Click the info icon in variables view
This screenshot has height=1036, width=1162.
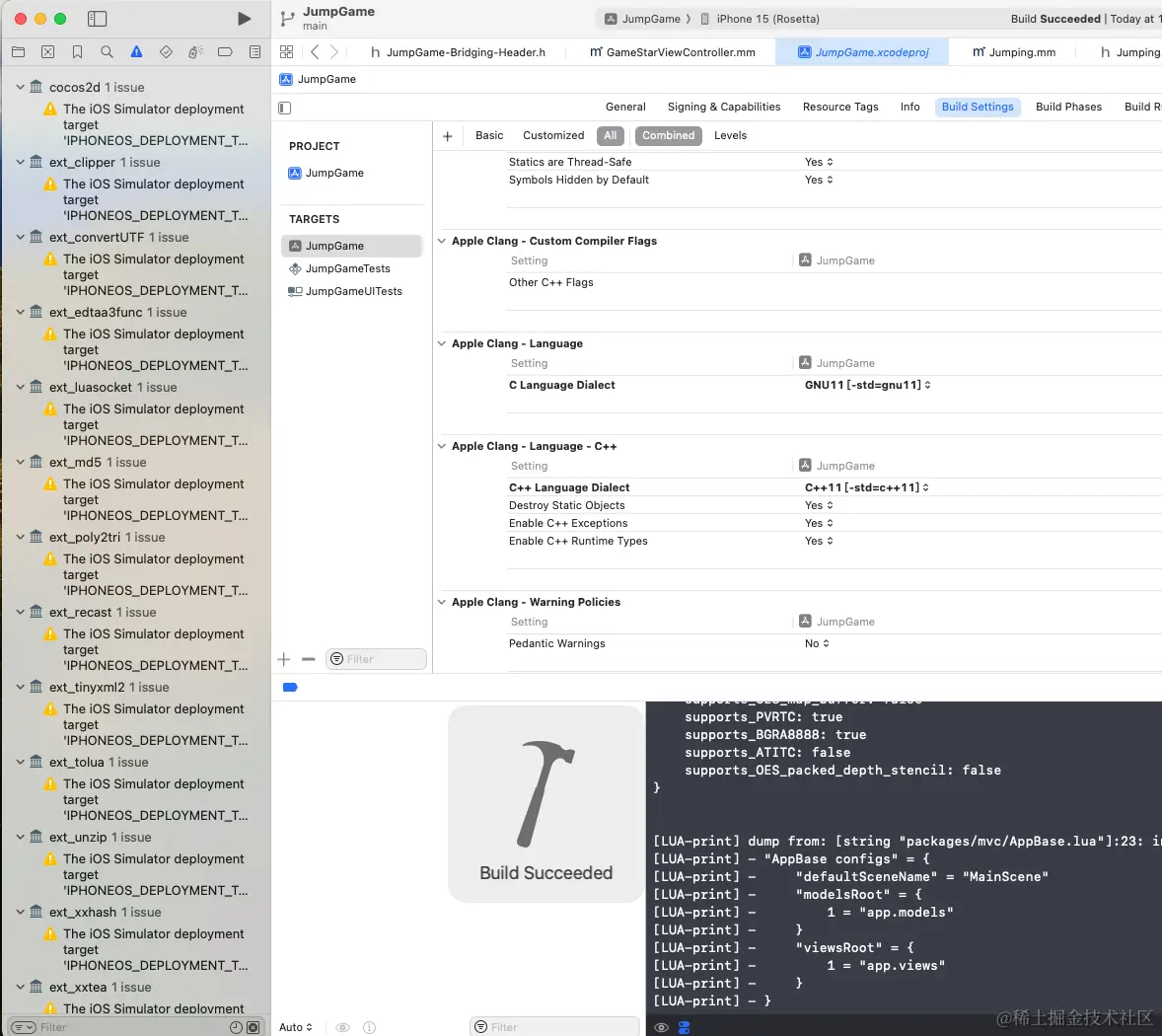click(x=369, y=1027)
